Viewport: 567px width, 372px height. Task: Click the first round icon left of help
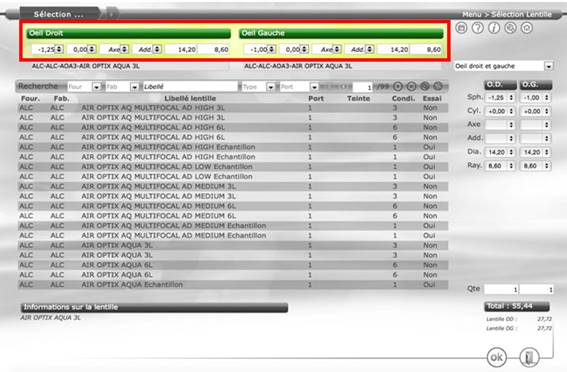[461, 28]
